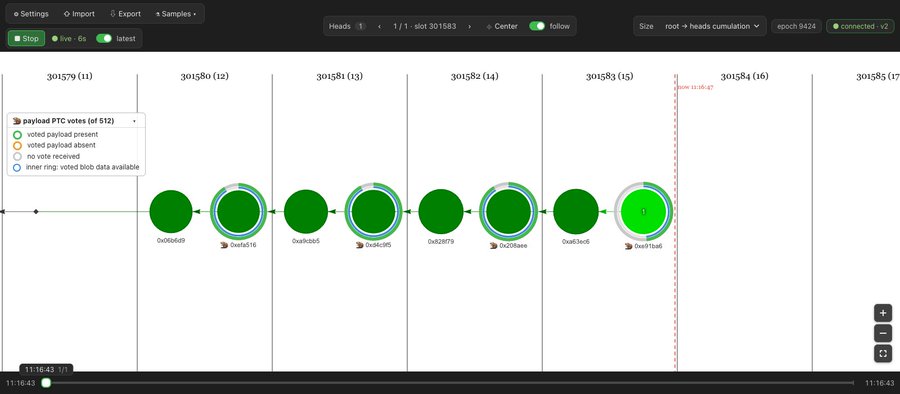This screenshot has width=900, height=394.
Task: Stop the live stream
Action: [x=26, y=38]
